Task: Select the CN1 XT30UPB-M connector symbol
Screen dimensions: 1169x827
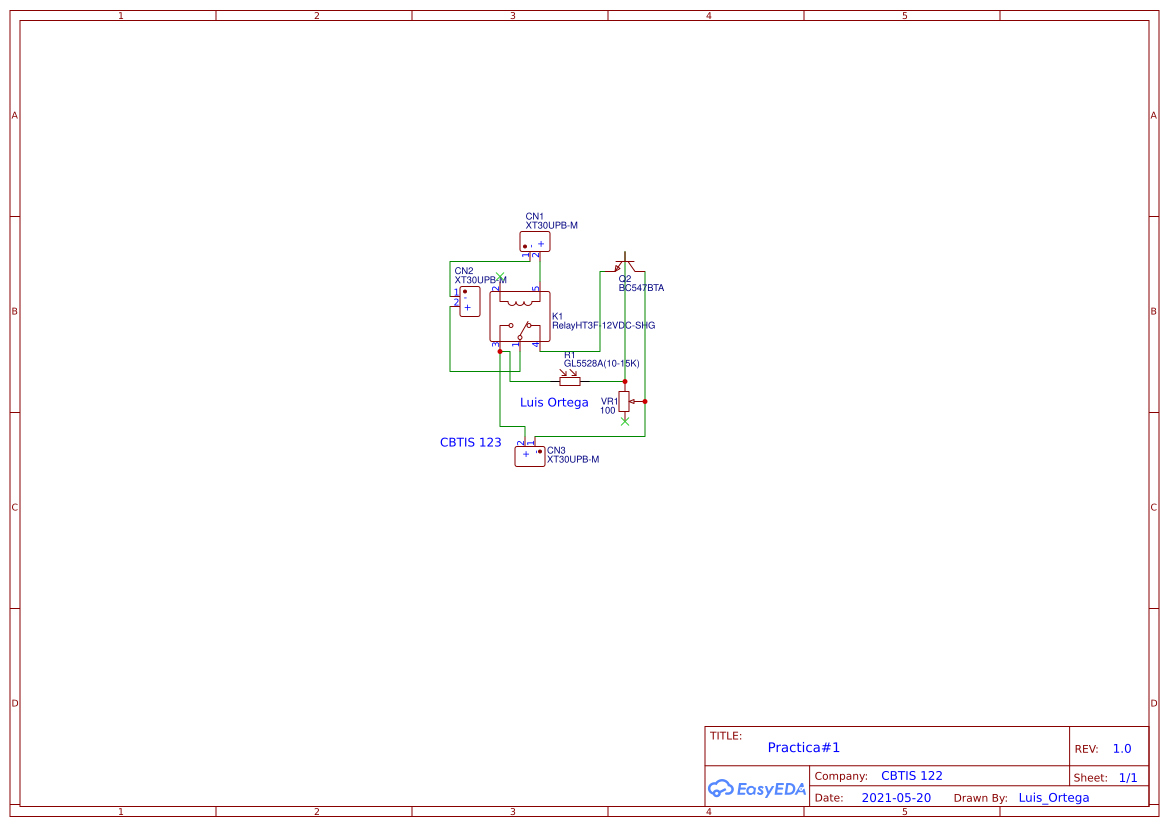Action: (x=534, y=241)
